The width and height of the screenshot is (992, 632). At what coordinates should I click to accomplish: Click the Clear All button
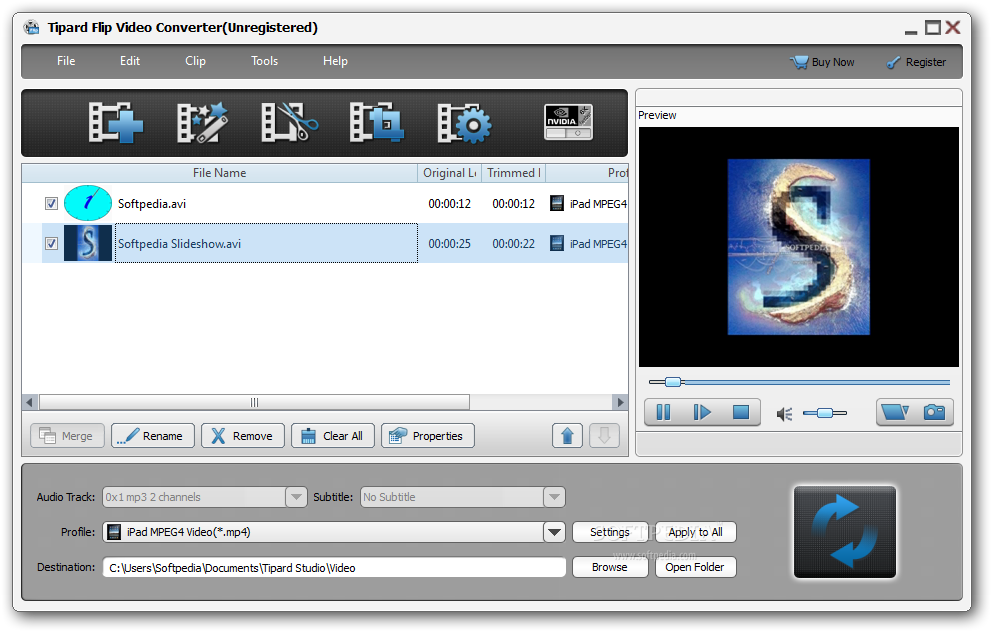333,435
